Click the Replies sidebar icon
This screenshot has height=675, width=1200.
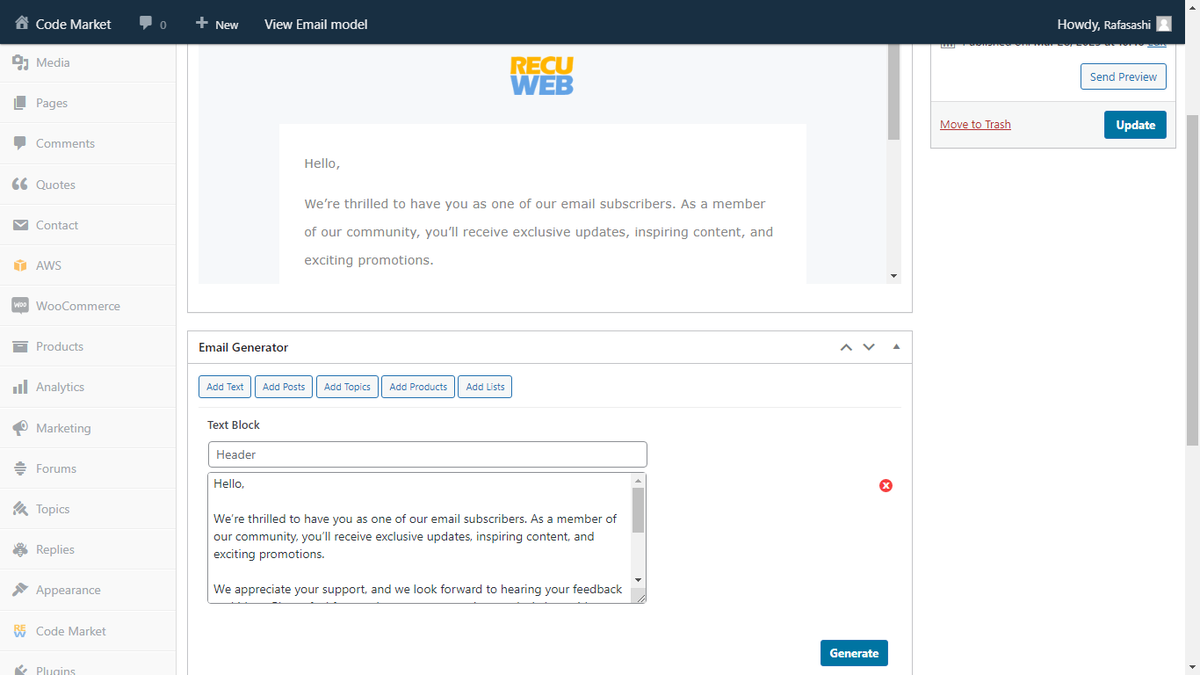[x=20, y=549]
